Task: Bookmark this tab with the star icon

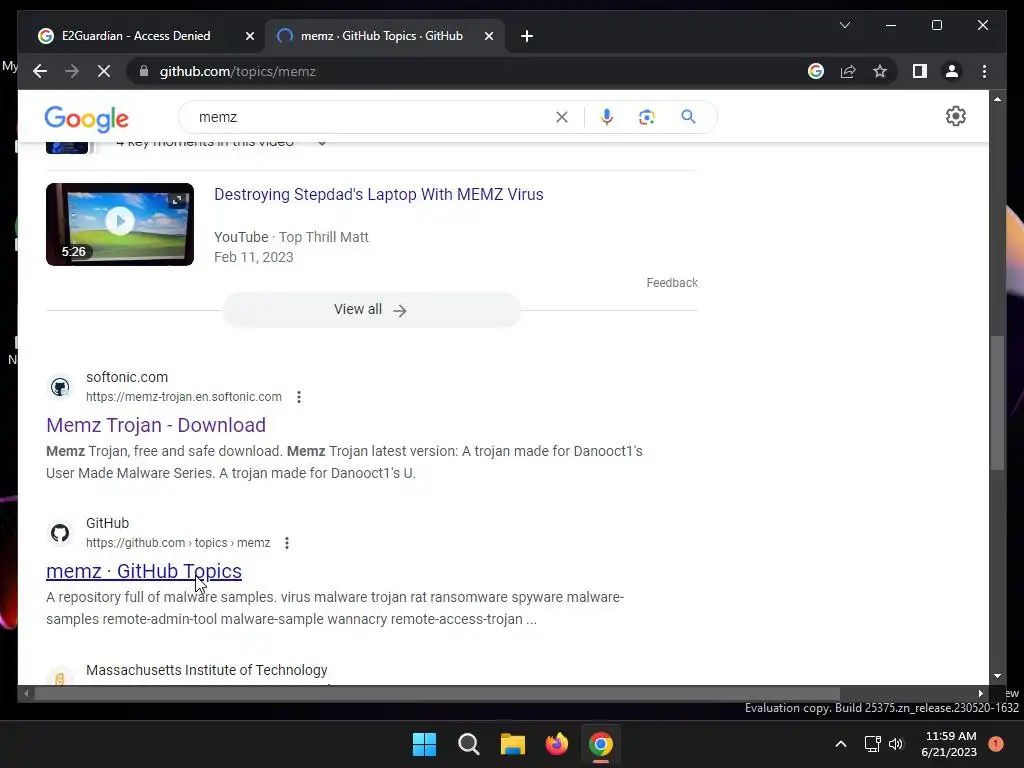Action: click(880, 71)
